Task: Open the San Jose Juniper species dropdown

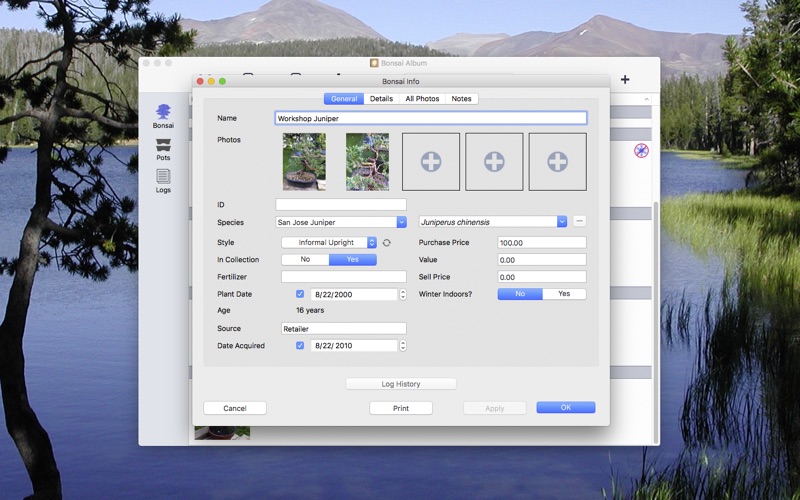Action: 341,222
